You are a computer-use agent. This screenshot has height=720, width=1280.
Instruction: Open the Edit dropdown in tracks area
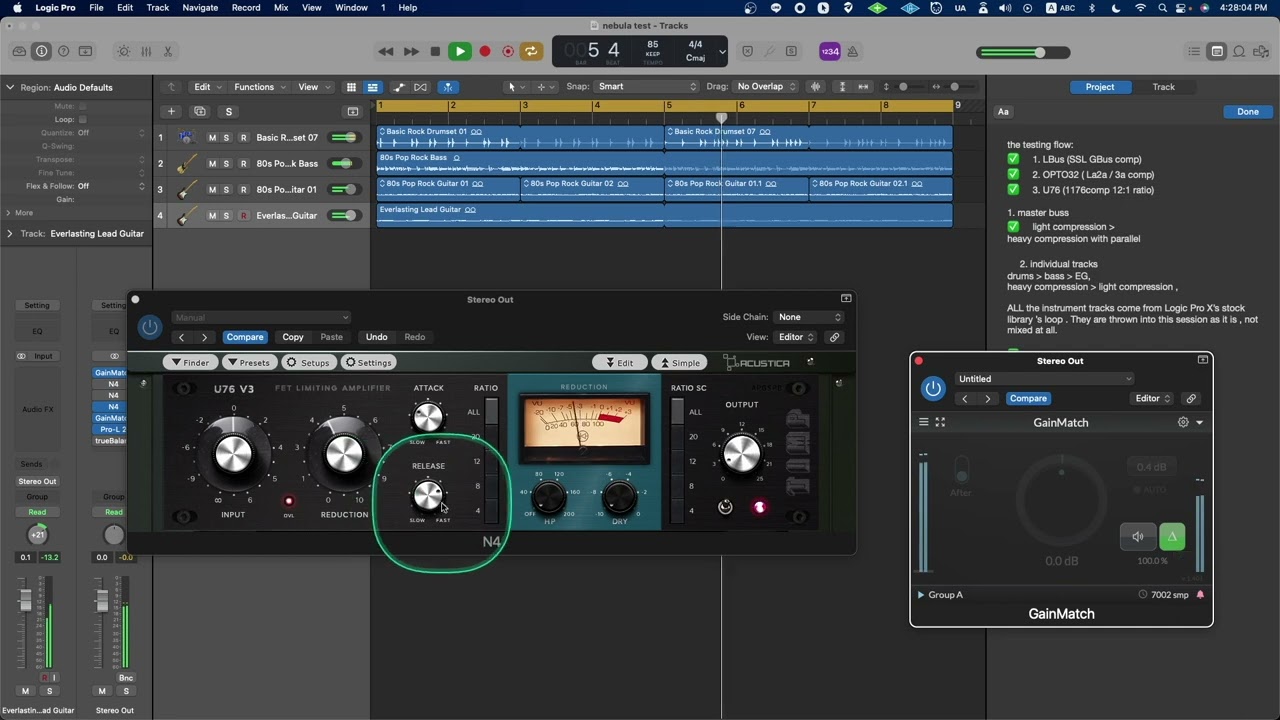tap(206, 87)
